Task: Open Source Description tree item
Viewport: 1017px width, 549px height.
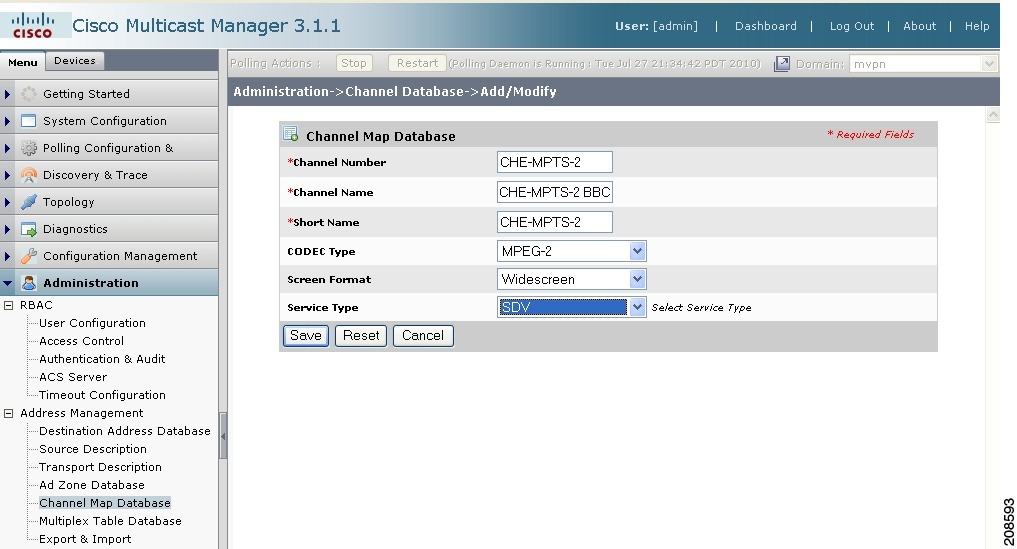Action: pos(93,449)
